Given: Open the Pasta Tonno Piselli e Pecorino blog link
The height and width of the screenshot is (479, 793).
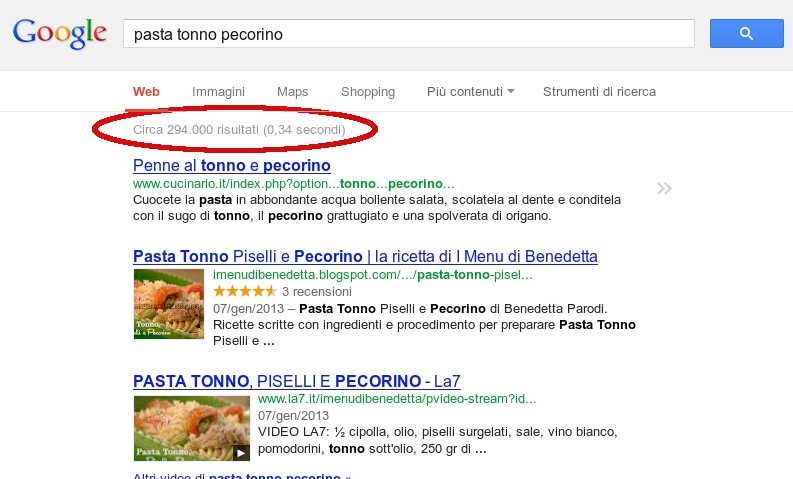Looking at the screenshot, I should (365, 257).
